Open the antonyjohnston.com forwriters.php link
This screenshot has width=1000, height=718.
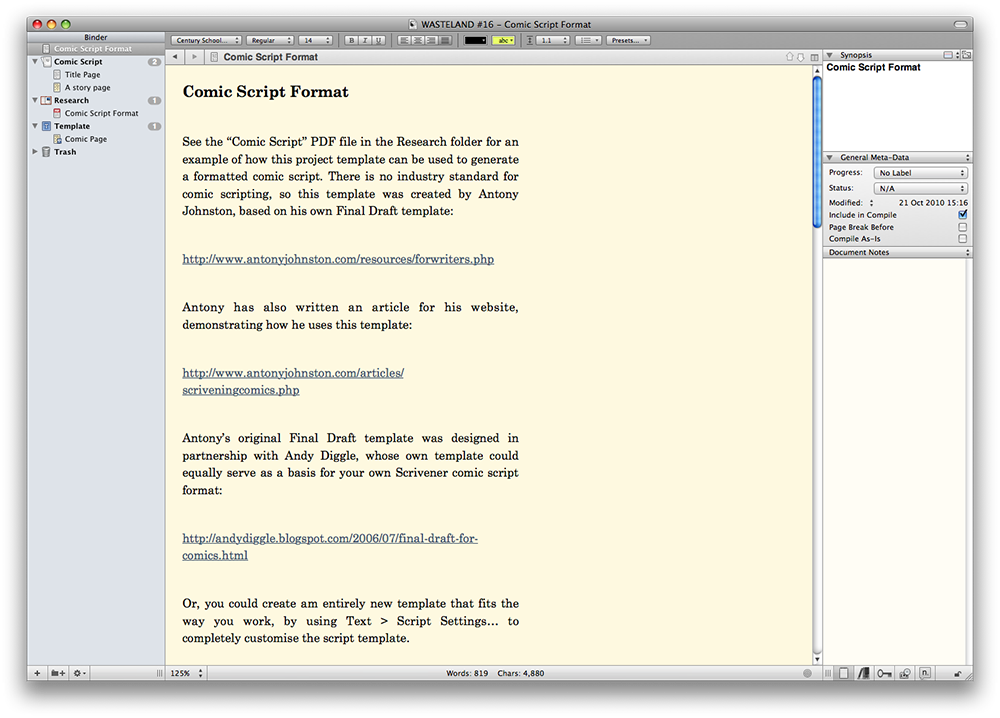tap(337, 259)
